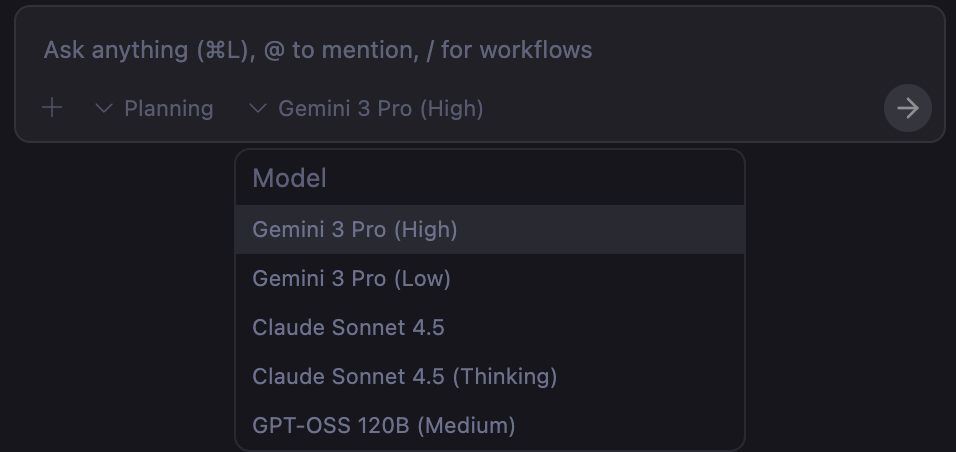Switch to Claude Sonnet 4.5 model
This screenshot has width=956, height=452.
pyautogui.click(x=348, y=328)
